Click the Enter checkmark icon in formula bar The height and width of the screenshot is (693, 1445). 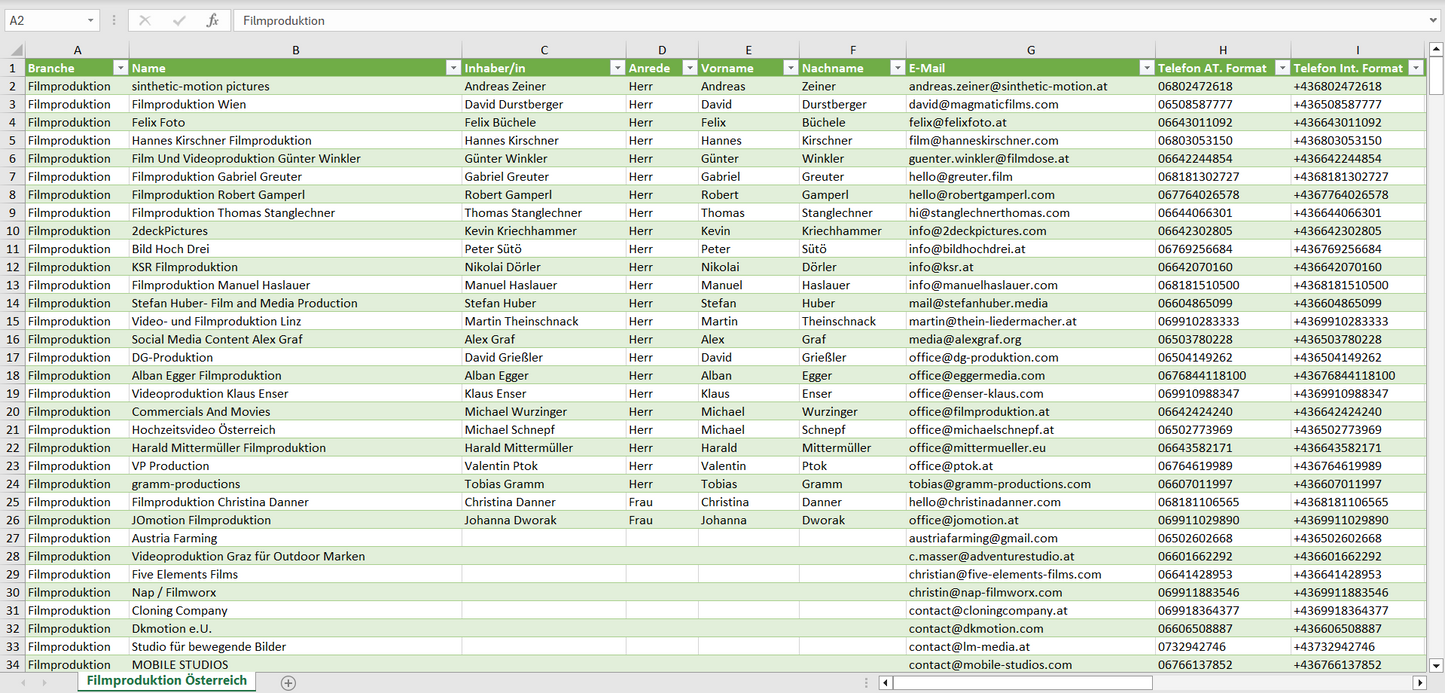click(x=179, y=20)
